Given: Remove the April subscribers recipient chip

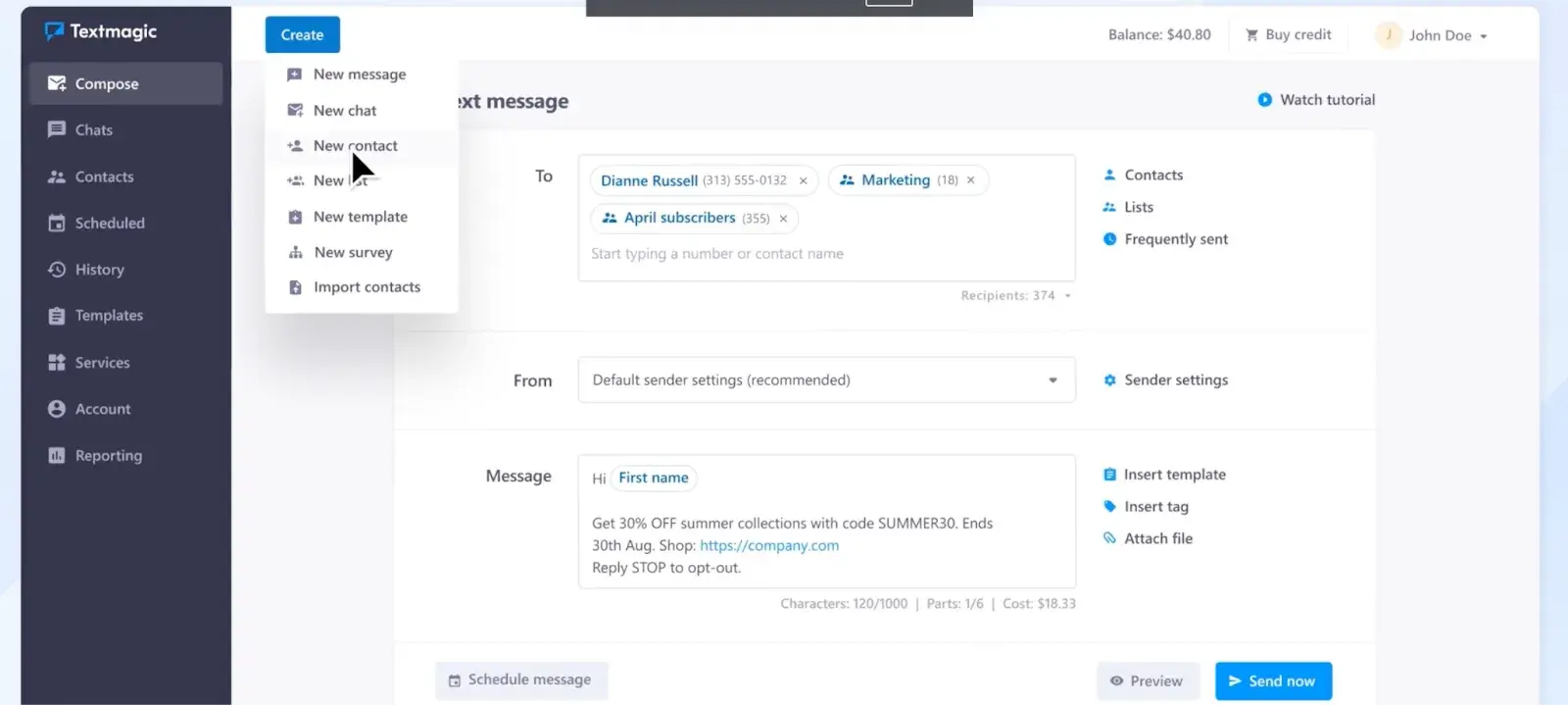Looking at the screenshot, I should coord(783,219).
